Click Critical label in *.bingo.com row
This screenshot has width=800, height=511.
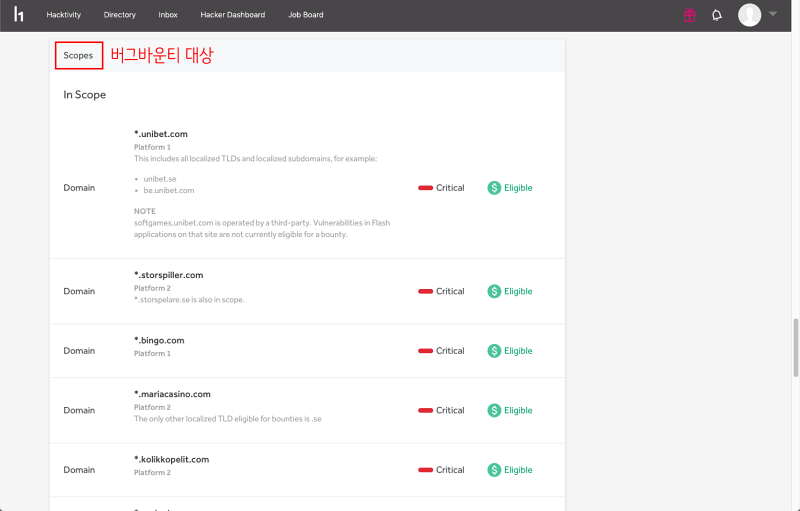[450, 351]
